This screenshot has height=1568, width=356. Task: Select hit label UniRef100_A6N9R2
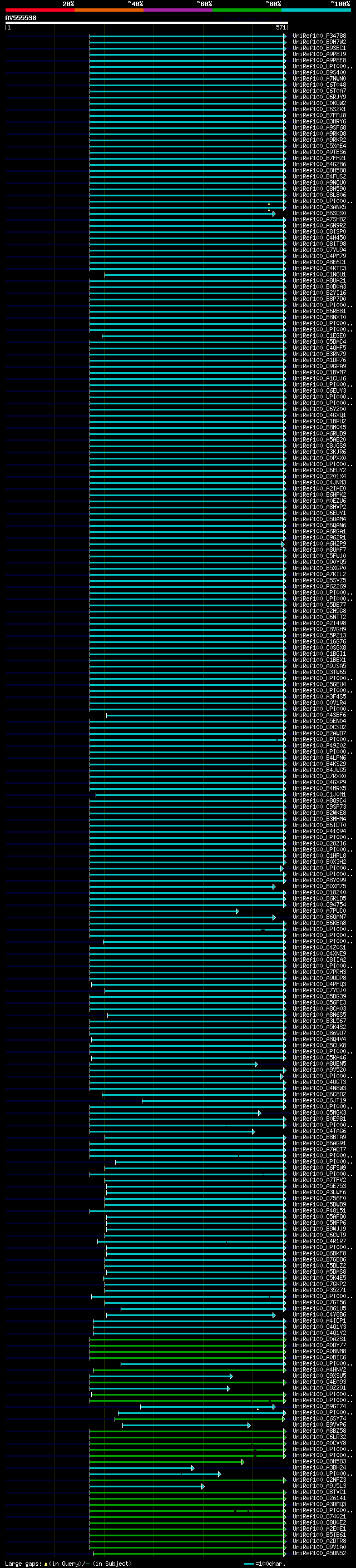point(319,226)
